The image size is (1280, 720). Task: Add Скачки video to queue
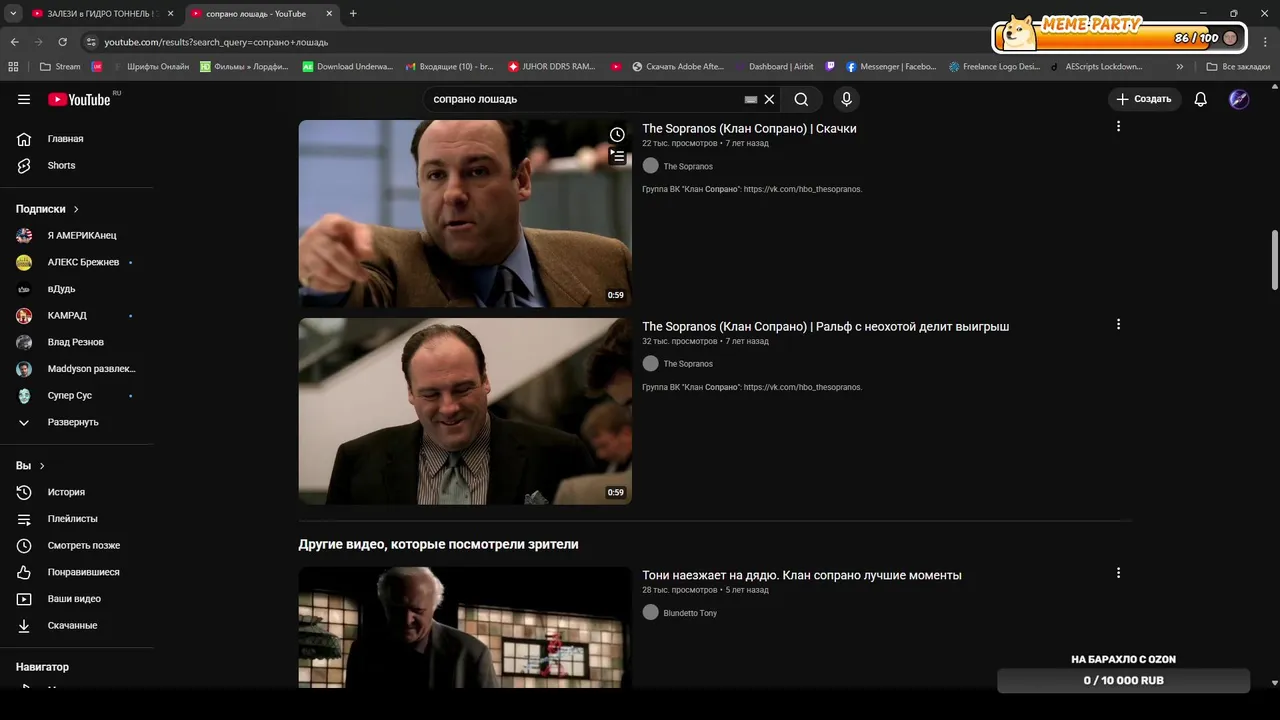coord(617,156)
